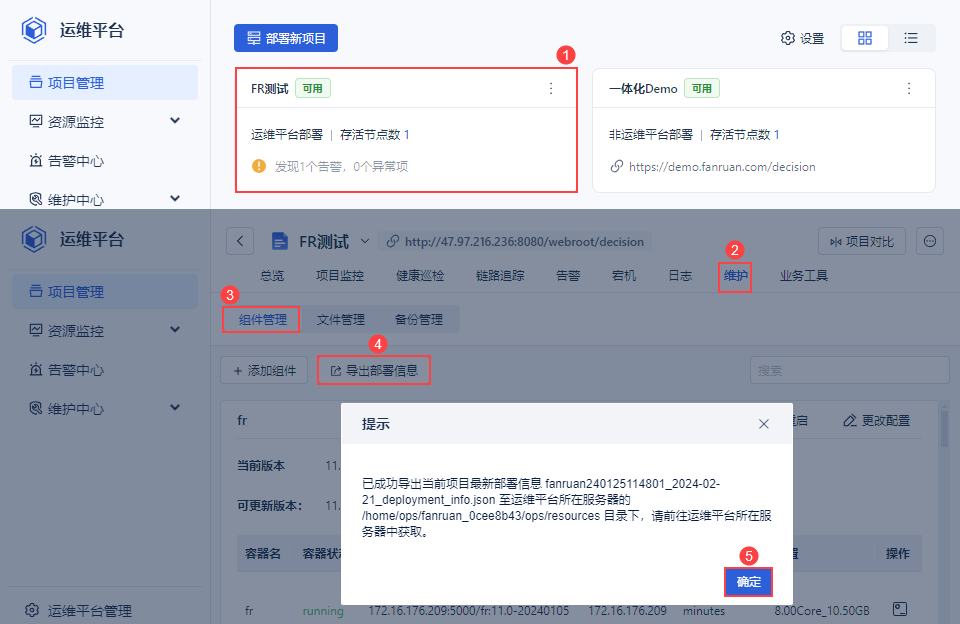
Task: Click 添加组件 button
Action: (264, 370)
